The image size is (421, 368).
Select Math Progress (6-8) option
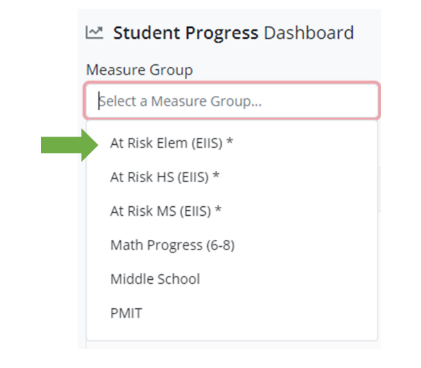(232, 245)
